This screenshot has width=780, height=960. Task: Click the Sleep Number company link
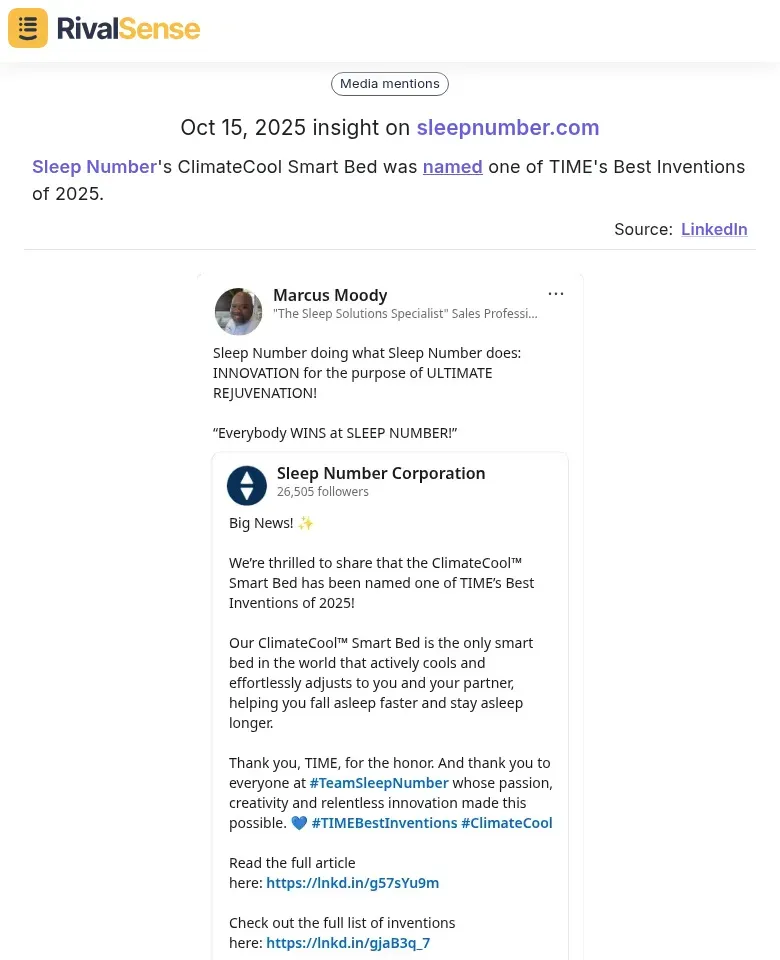click(x=94, y=167)
